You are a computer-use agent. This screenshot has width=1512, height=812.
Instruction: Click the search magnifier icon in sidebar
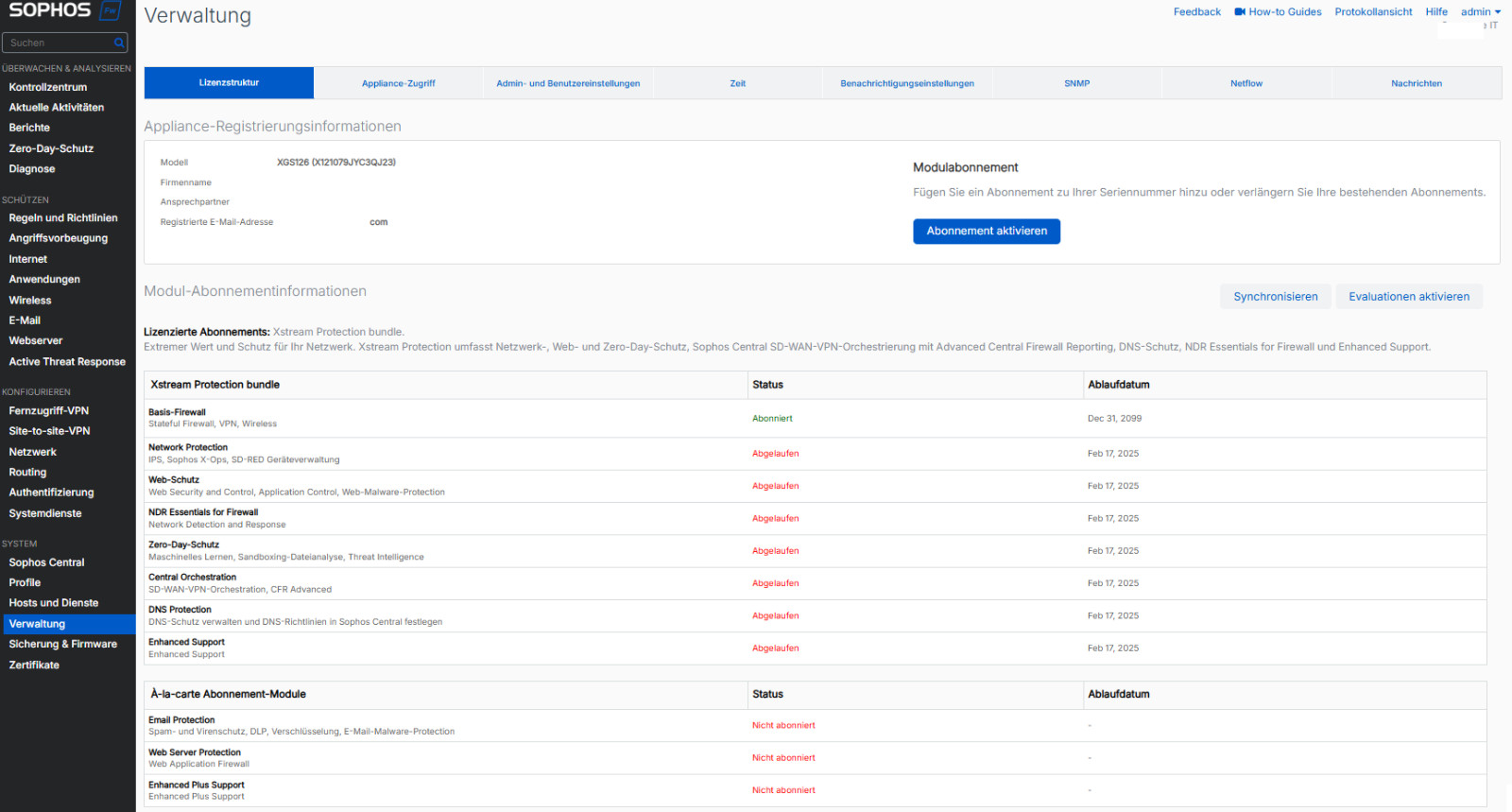pyautogui.click(x=119, y=43)
